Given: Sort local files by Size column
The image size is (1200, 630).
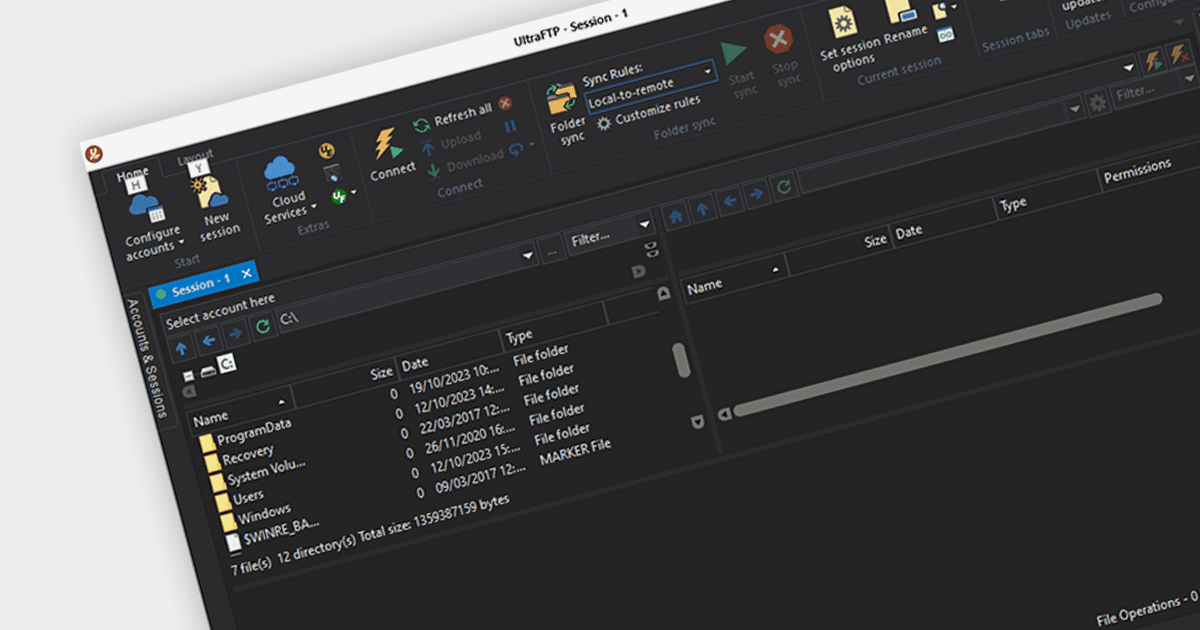Looking at the screenshot, I should tap(345, 380).
